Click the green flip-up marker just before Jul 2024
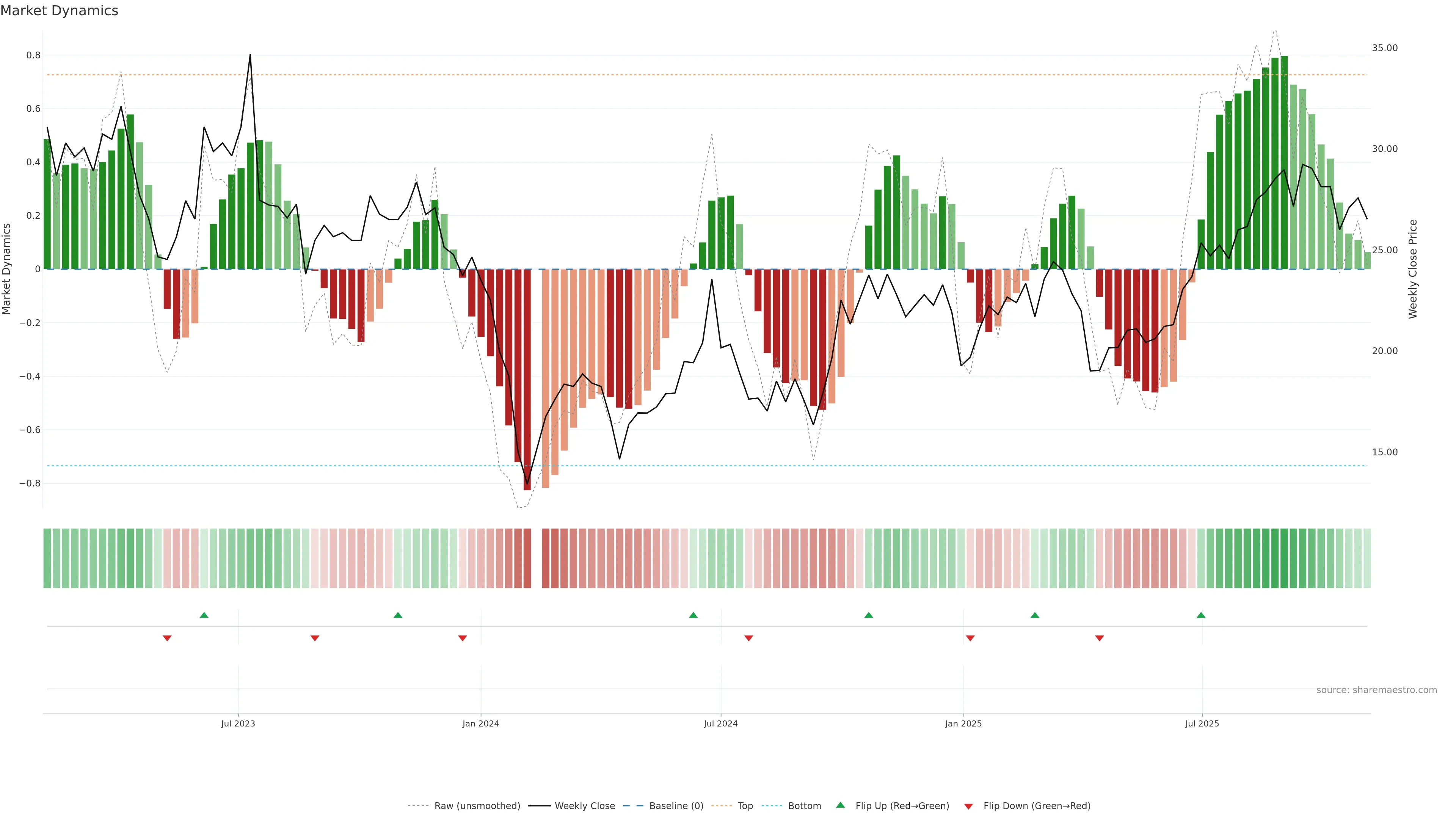1456x819 pixels. [x=693, y=615]
